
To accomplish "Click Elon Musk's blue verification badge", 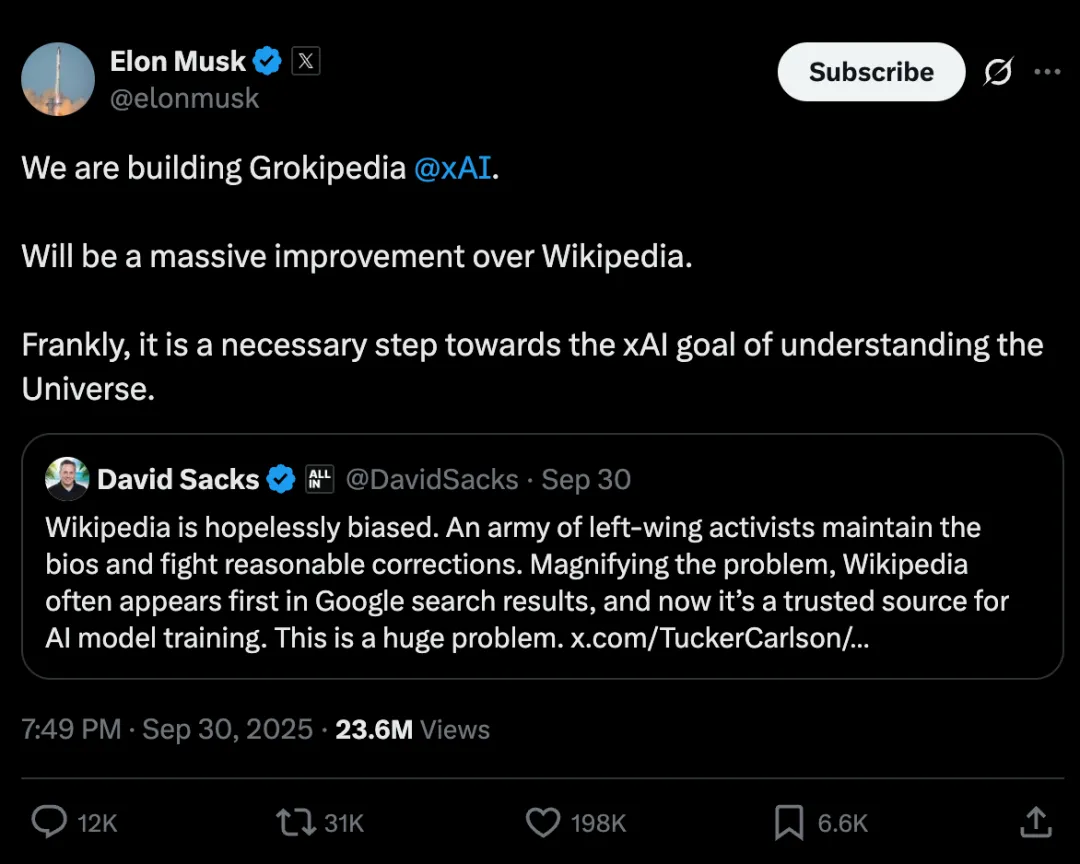I will click(266, 60).
